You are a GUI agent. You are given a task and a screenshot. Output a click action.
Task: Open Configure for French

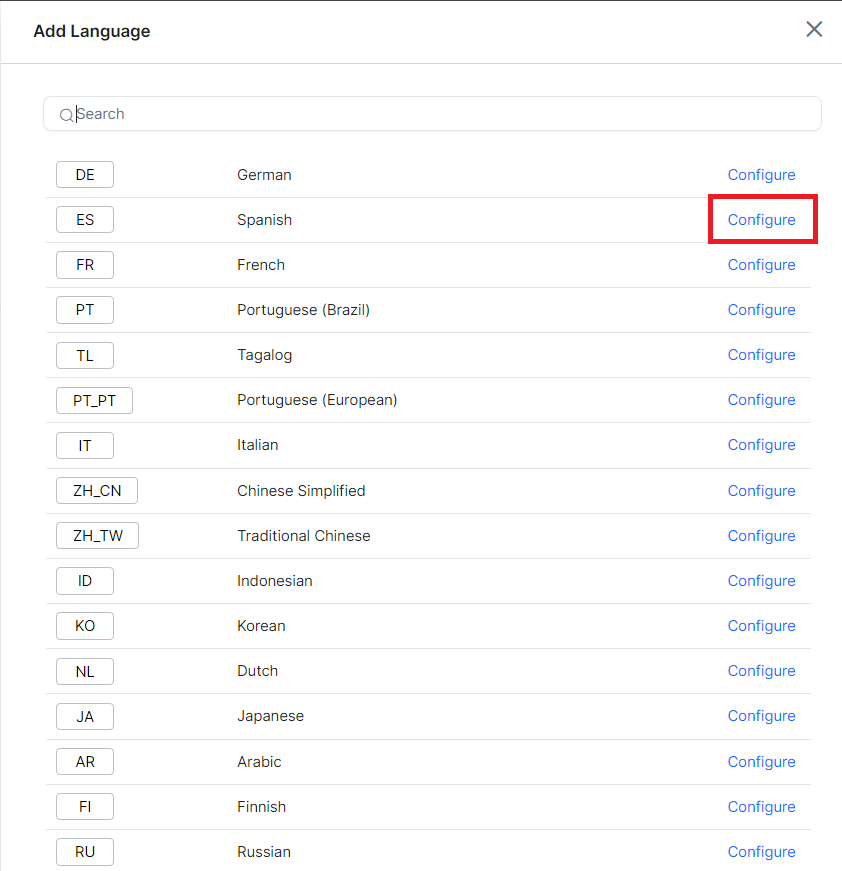click(x=761, y=265)
